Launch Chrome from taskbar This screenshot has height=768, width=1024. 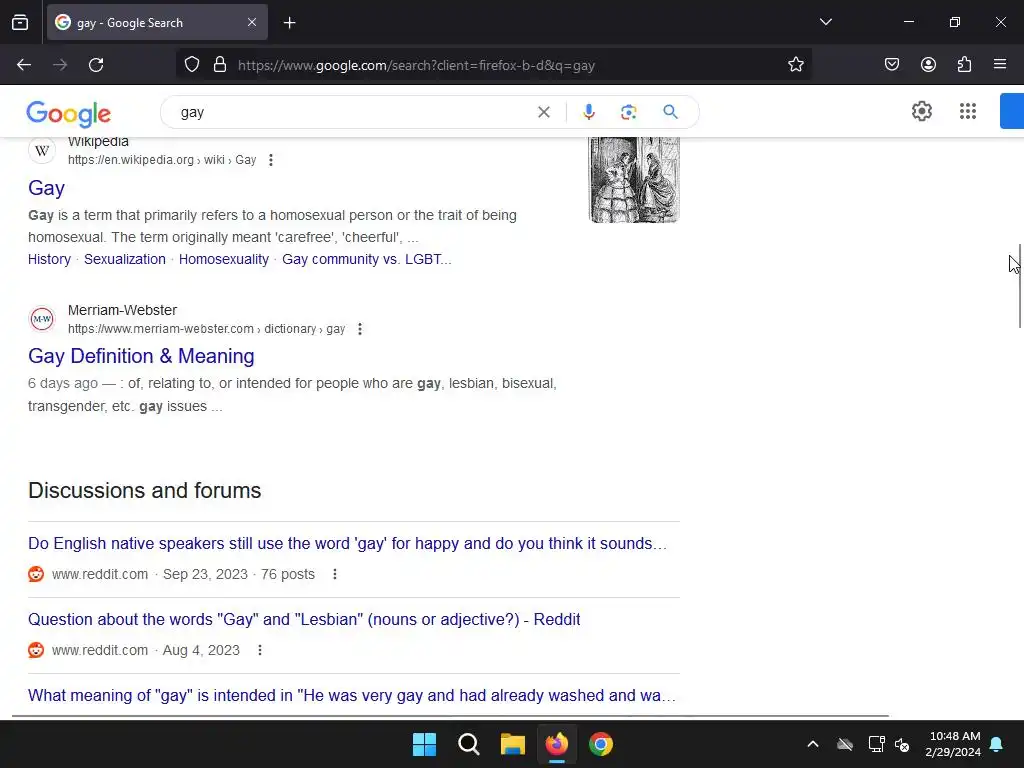pos(601,744)
